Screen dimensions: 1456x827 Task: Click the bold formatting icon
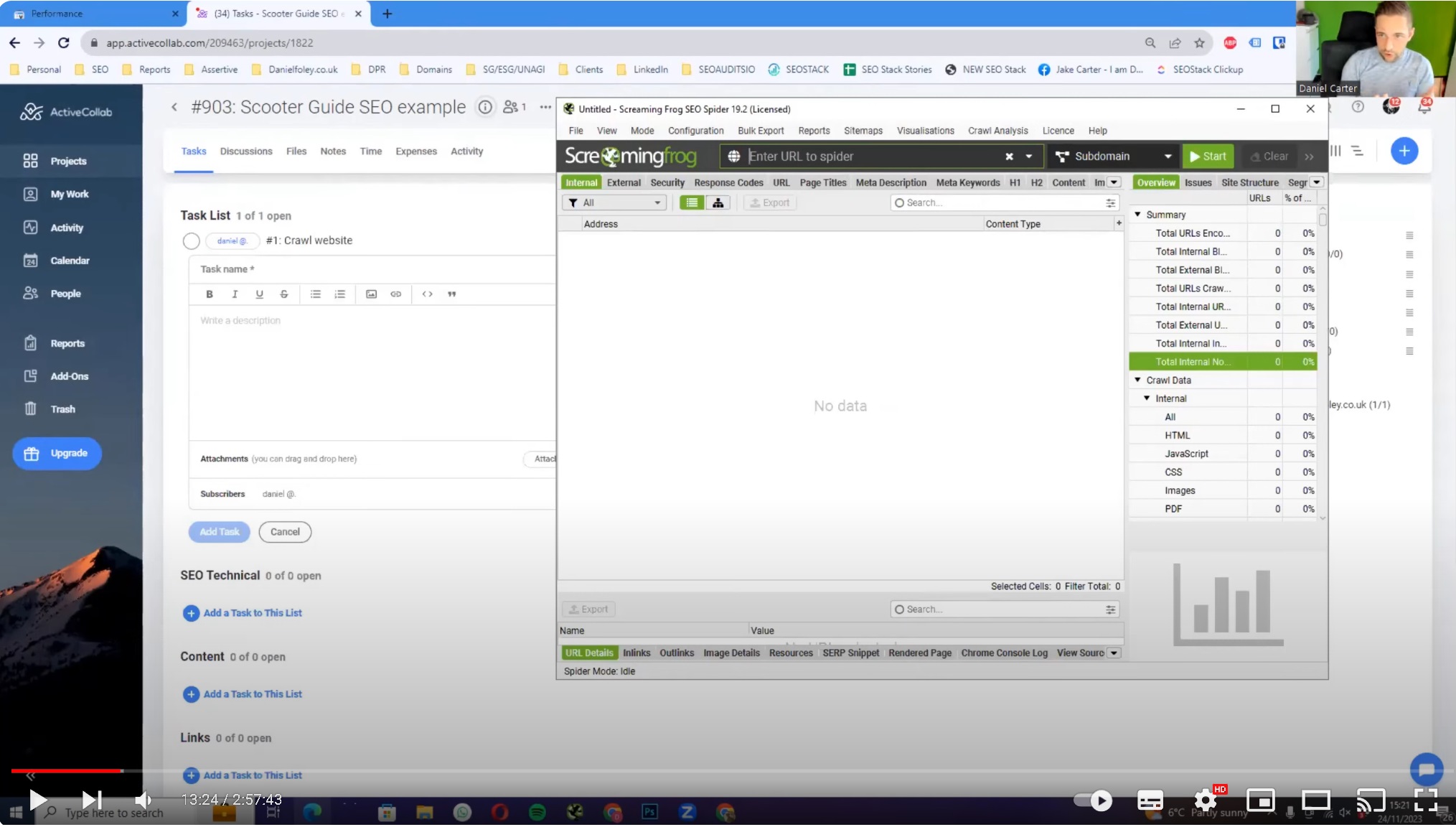pyautogui.click(x=210, y=294)
